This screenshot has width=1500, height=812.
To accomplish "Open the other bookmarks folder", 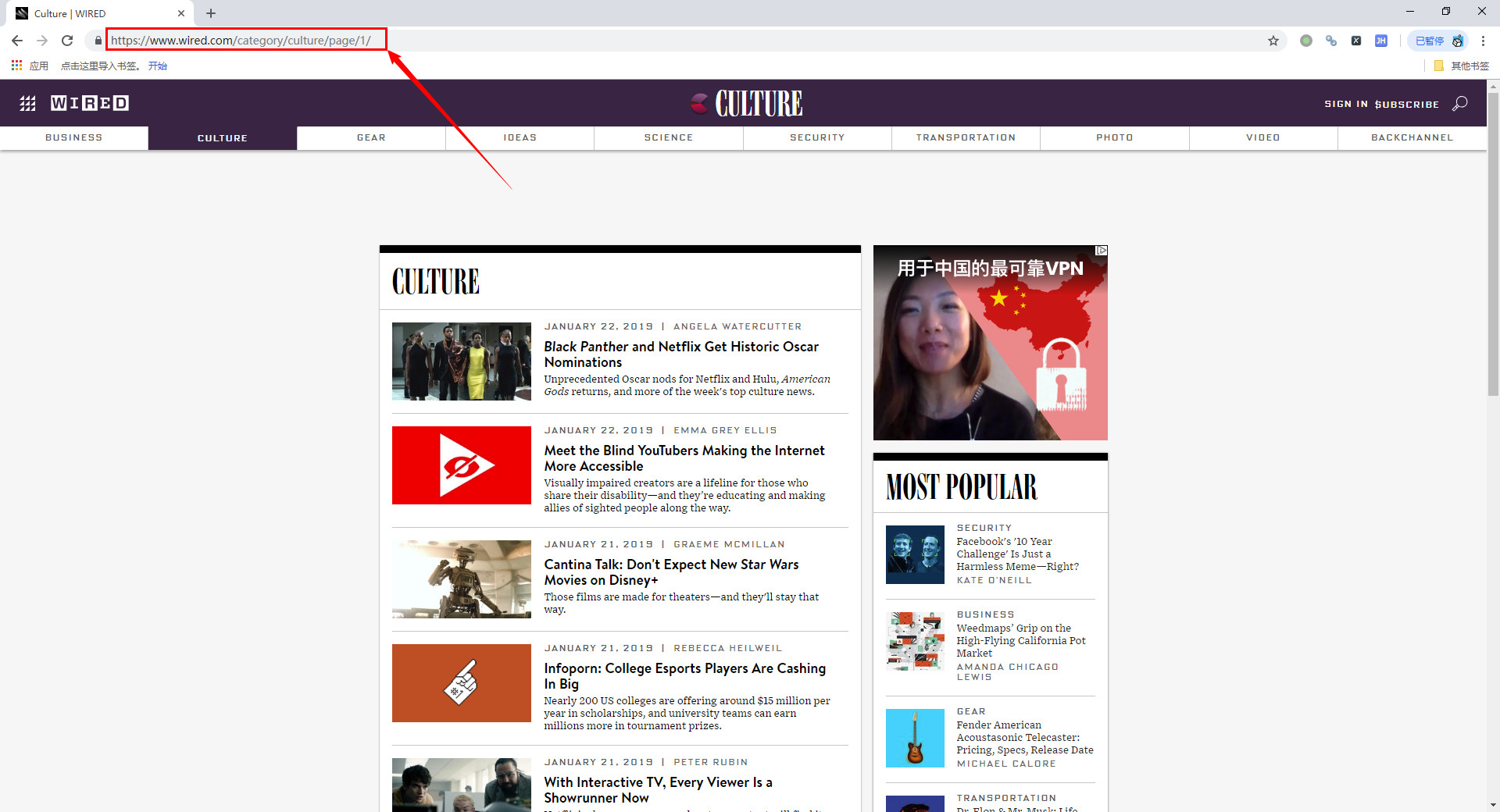I will 1461,66.
